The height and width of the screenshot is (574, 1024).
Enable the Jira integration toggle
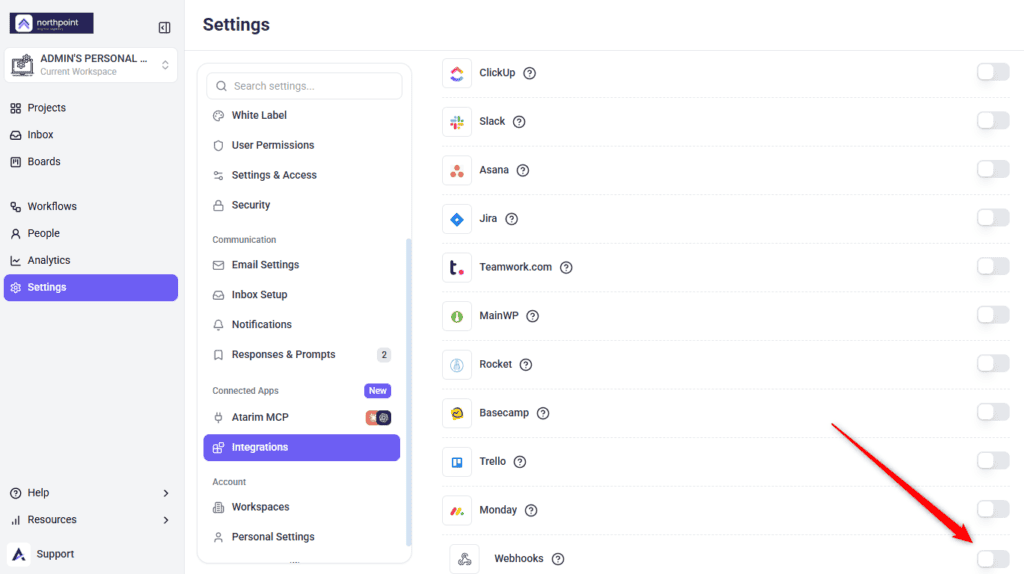click(x=993, y=217)
